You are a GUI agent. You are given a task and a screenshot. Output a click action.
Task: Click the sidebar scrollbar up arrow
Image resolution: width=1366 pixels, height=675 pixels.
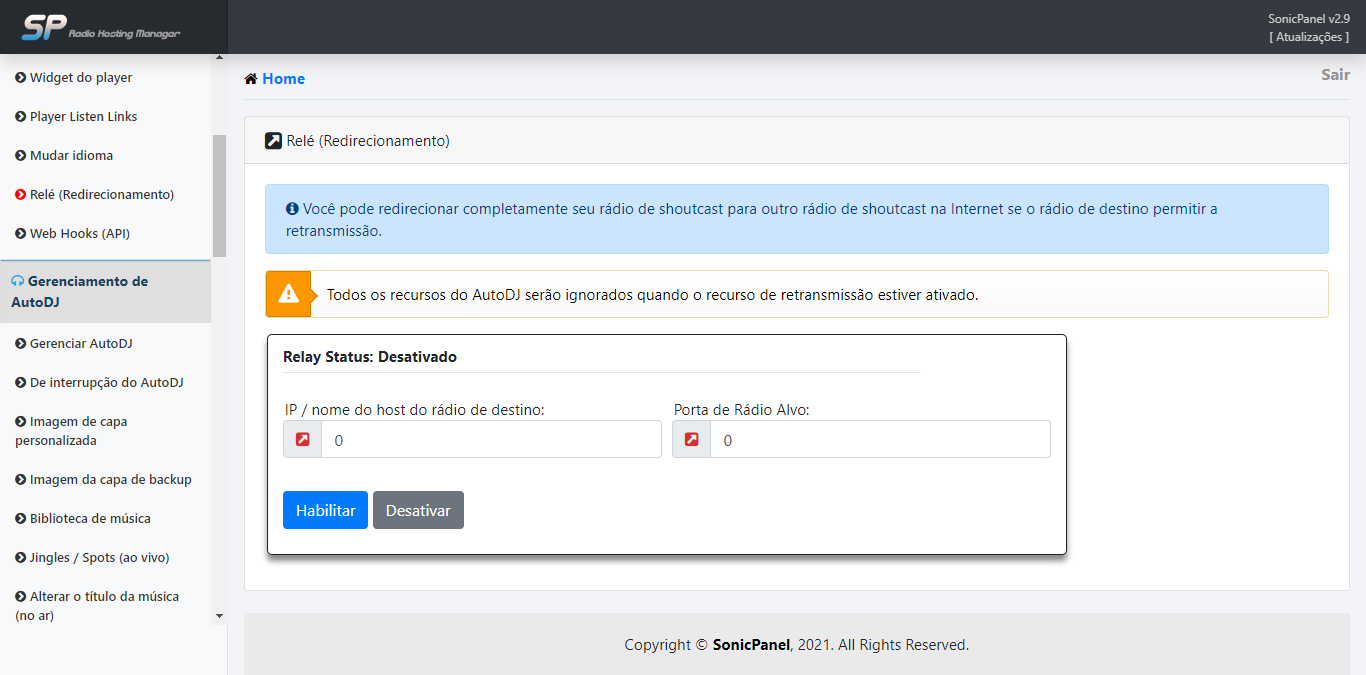pyautogui.click(x=220, y=58)
